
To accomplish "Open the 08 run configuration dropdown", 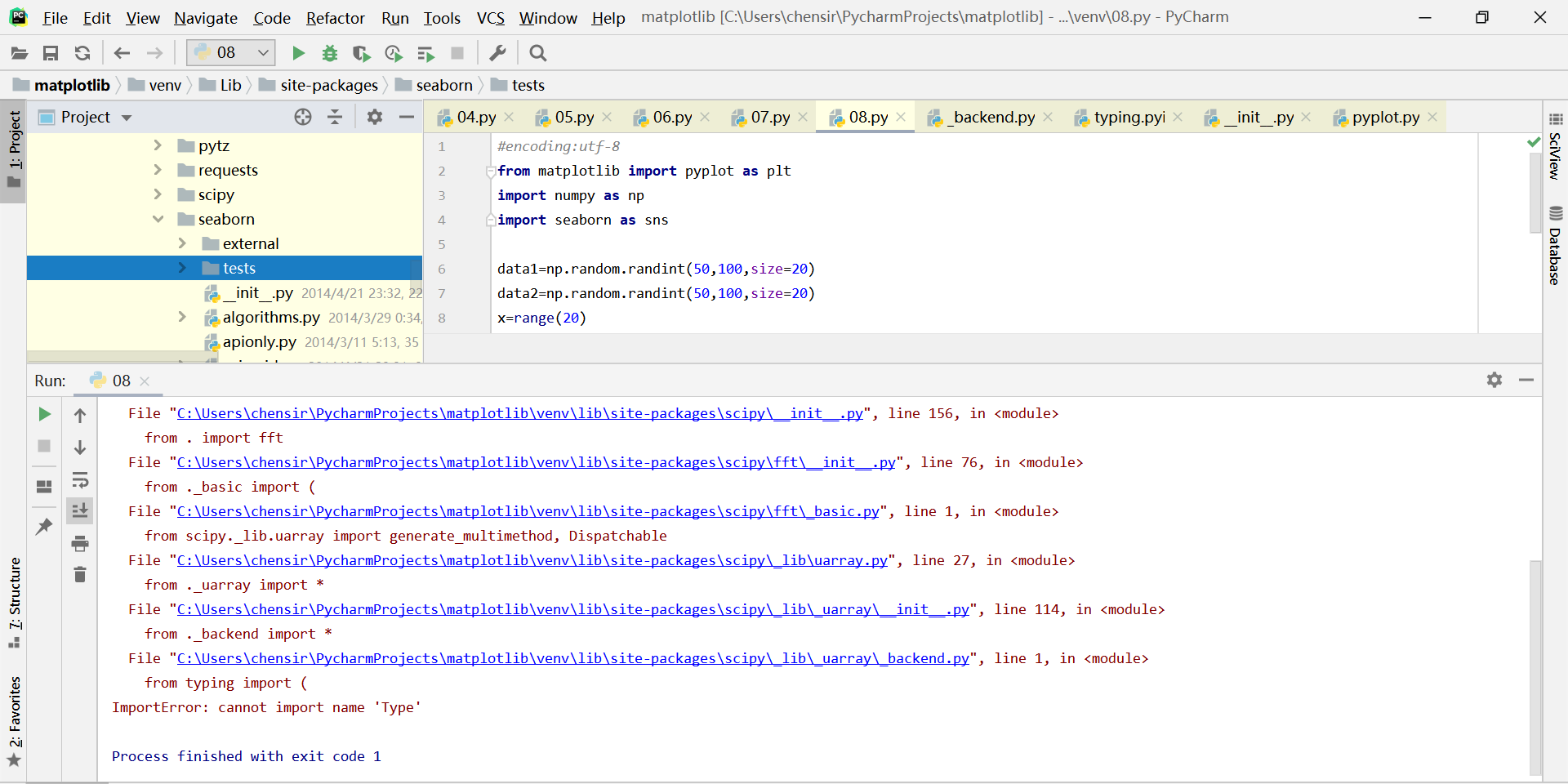I will pyautogui.click(x=231, y=53).
